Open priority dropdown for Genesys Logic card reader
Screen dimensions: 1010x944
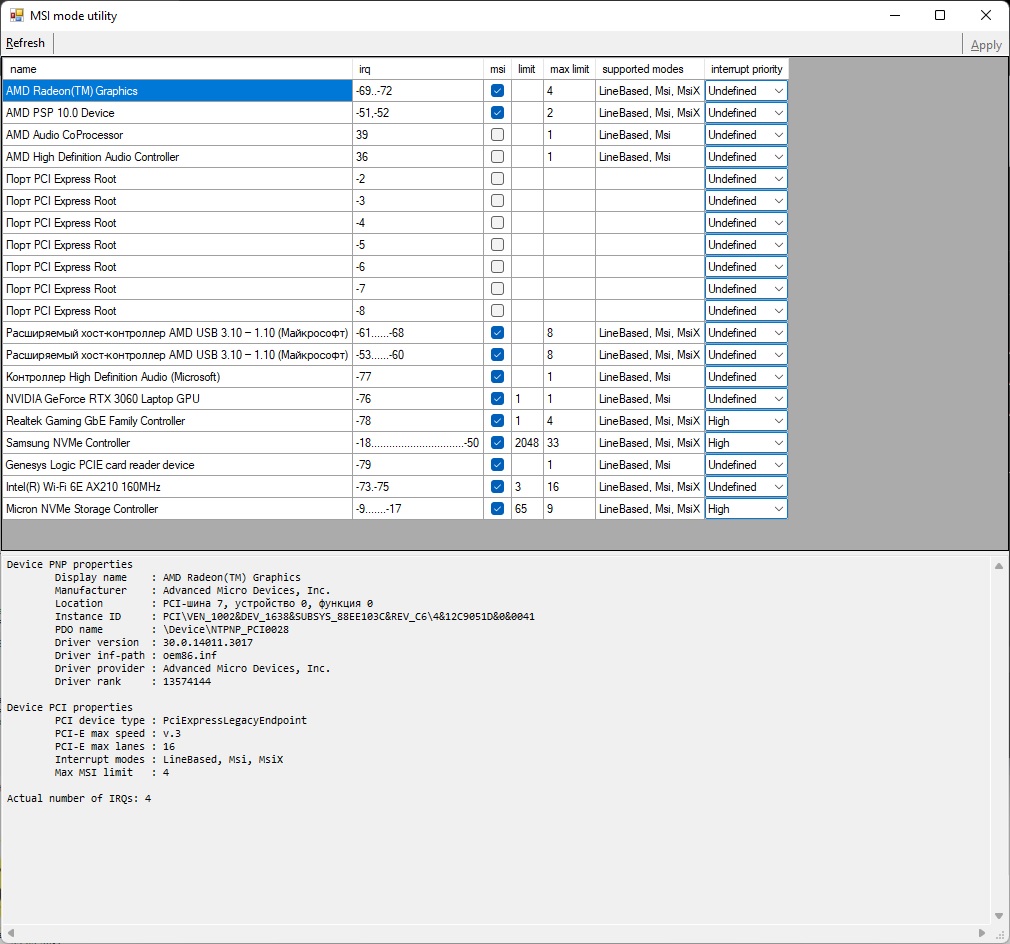click(746, 465)
